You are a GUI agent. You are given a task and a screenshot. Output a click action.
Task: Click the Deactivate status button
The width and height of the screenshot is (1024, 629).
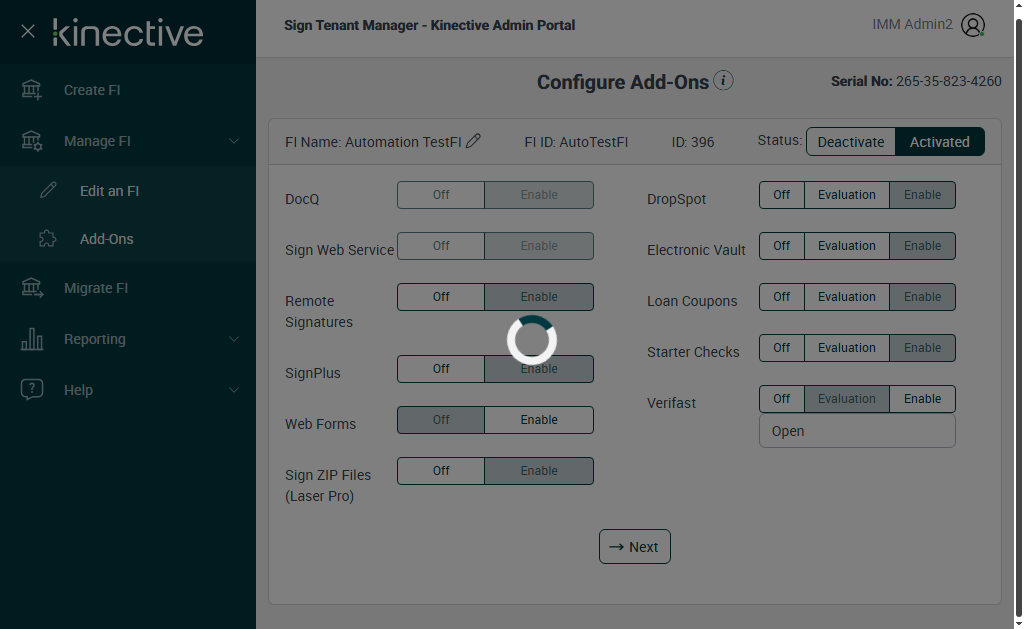(x=850, y=142)
